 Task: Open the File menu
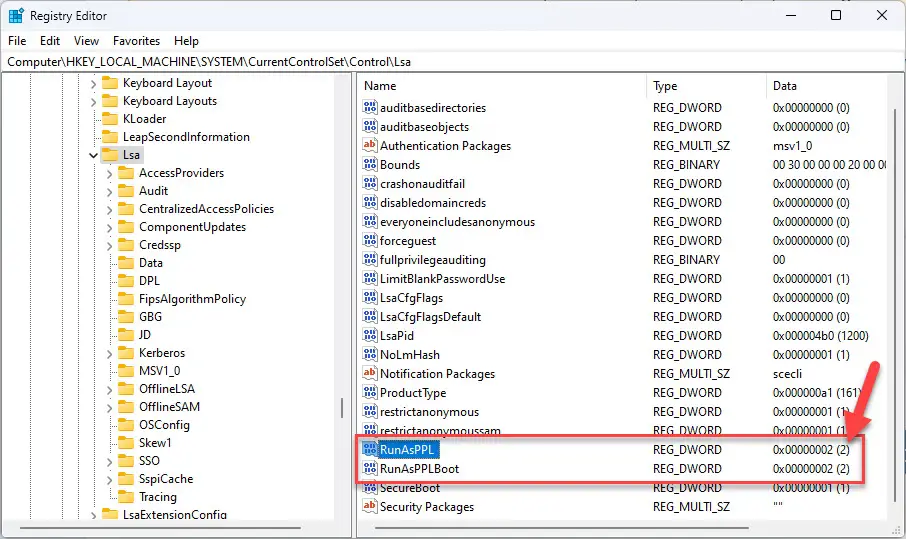click(17, 40)
